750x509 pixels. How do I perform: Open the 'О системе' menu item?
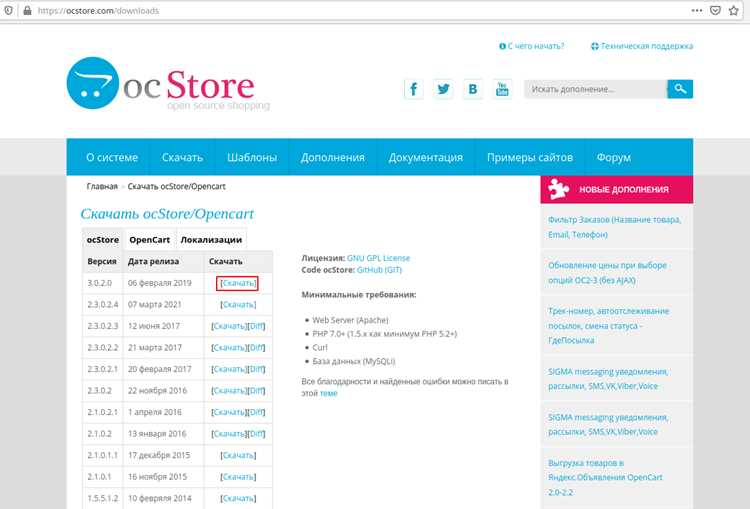tap(112, 157)
